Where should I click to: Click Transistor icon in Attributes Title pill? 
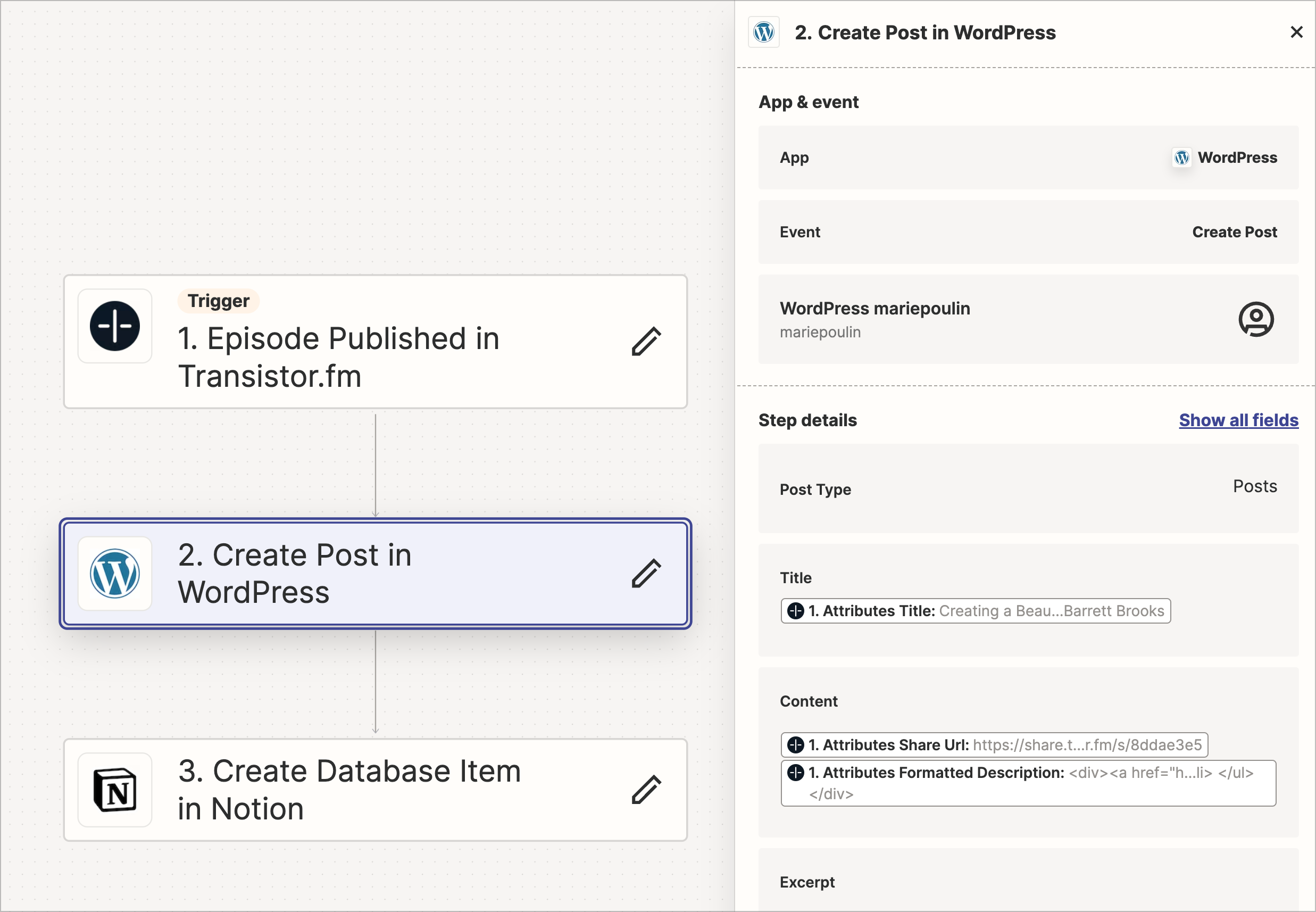(796, 611)
